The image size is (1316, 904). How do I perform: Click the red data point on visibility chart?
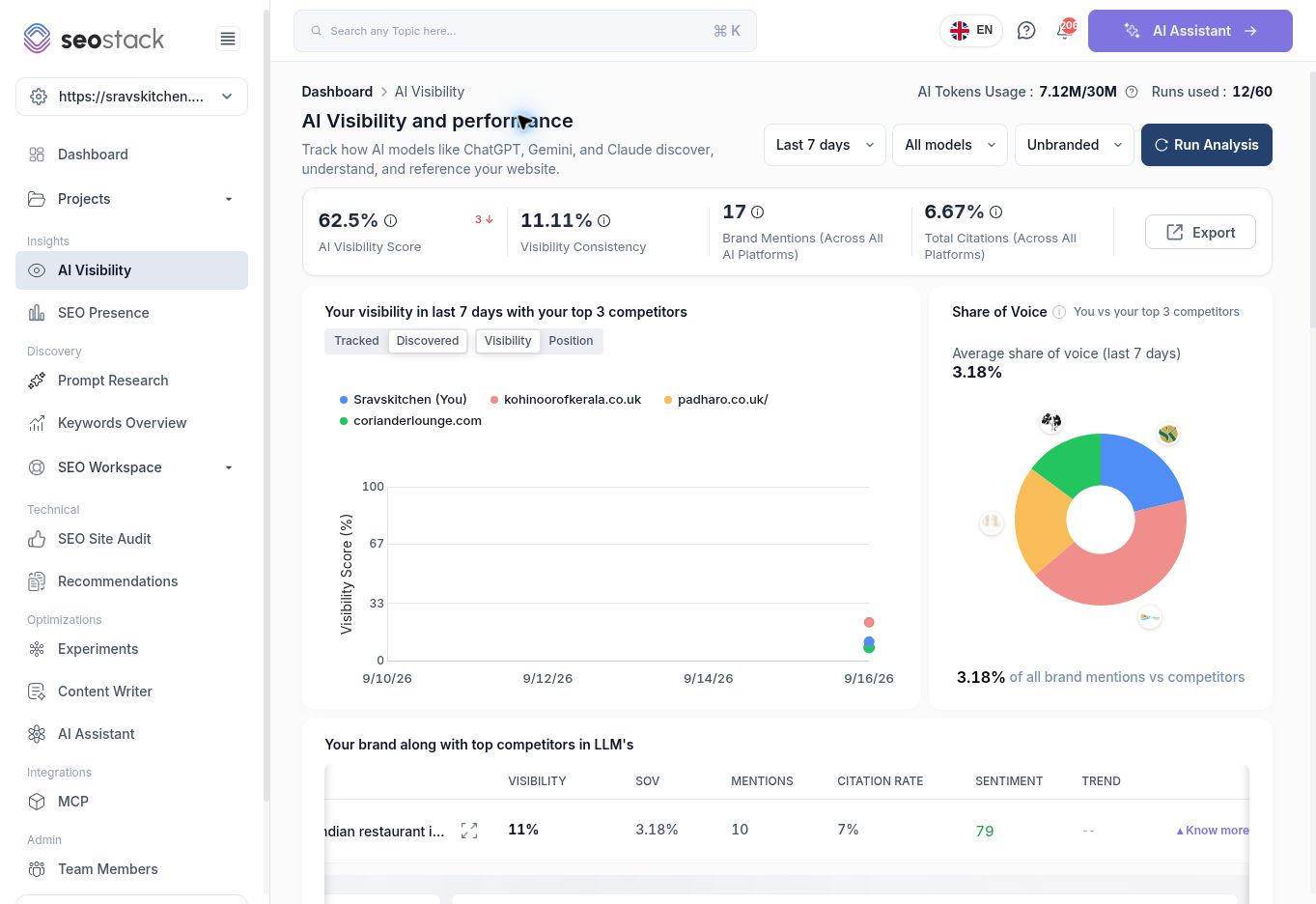(869, 623)
